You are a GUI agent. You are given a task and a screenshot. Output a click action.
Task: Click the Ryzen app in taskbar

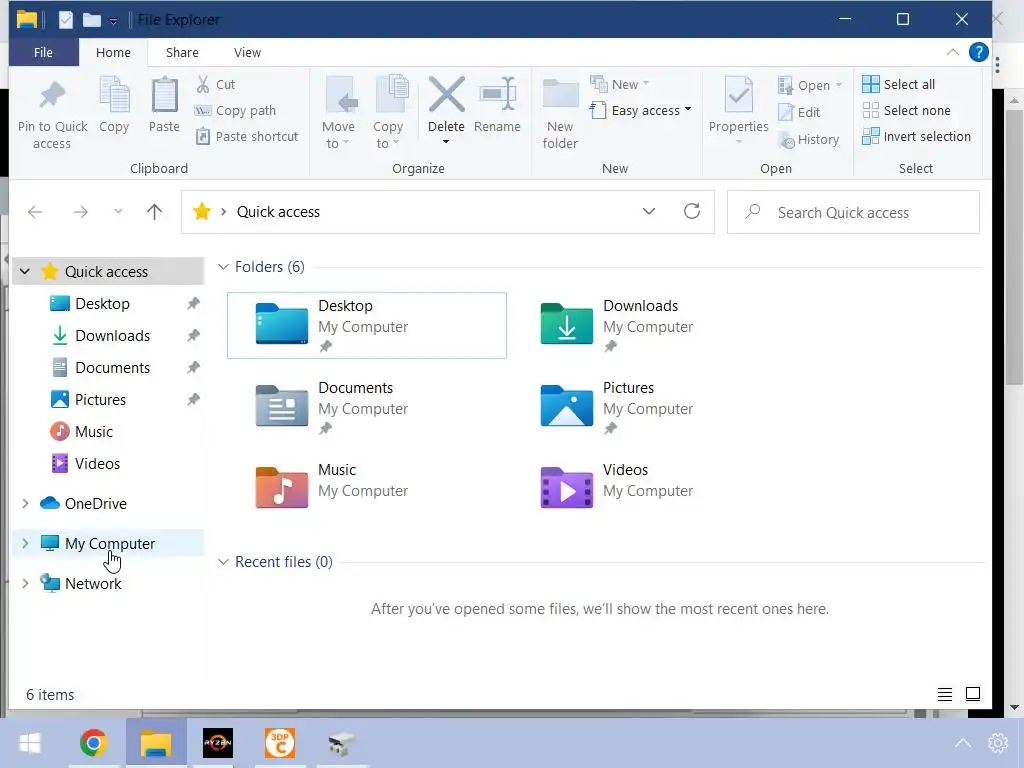click(217, 743)
